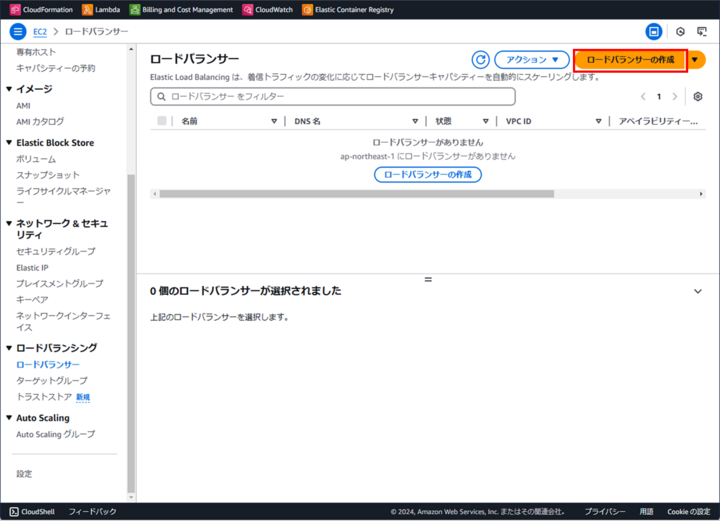720x521 pixels.
Task: Open AMI in the sidebar
Action: [23, 106]
